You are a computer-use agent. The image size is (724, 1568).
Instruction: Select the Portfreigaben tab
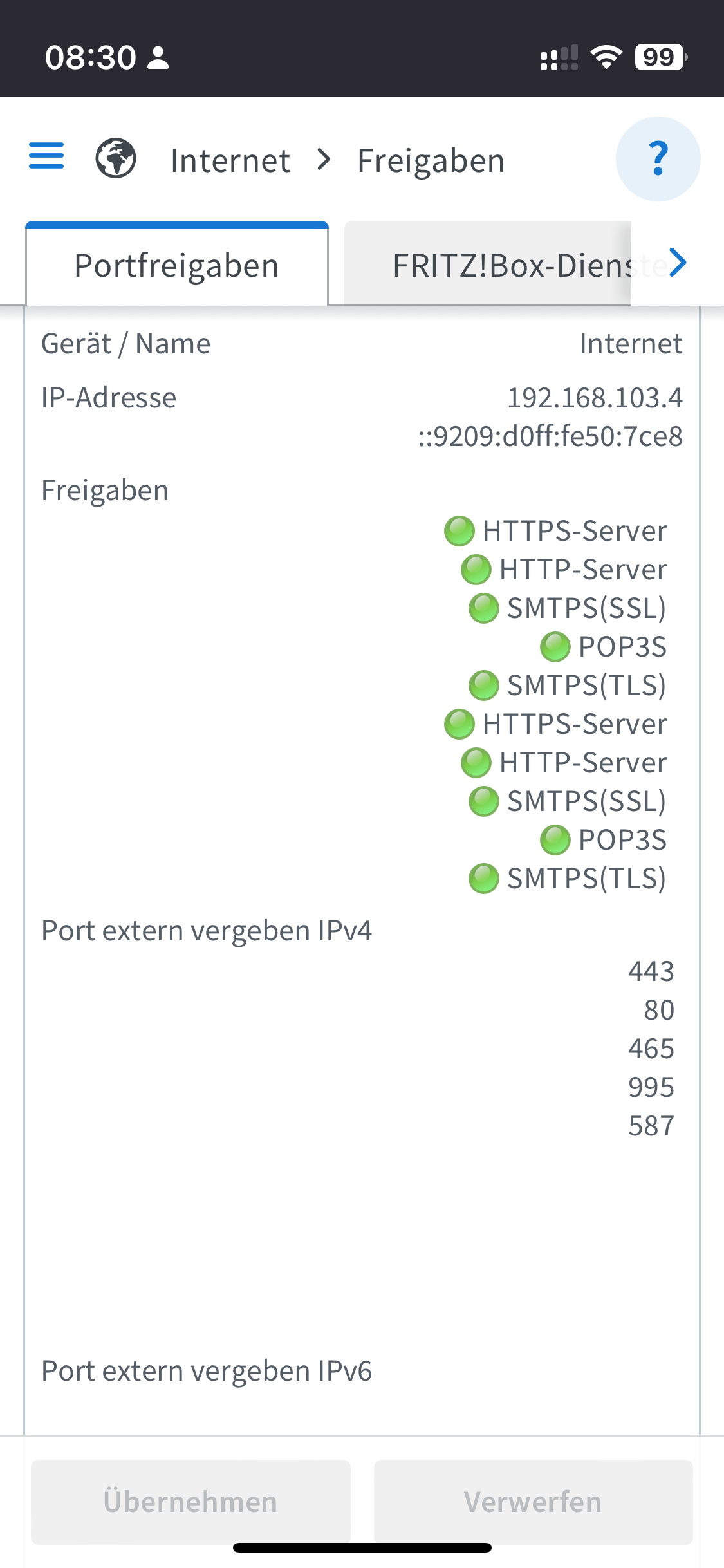(x=177, y=265)
